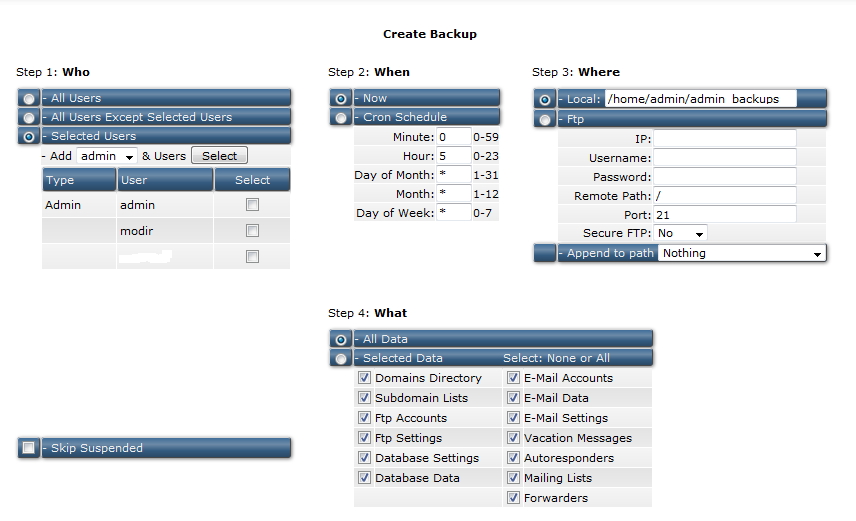Open the Secure FTP dropdown

[681, 233]
